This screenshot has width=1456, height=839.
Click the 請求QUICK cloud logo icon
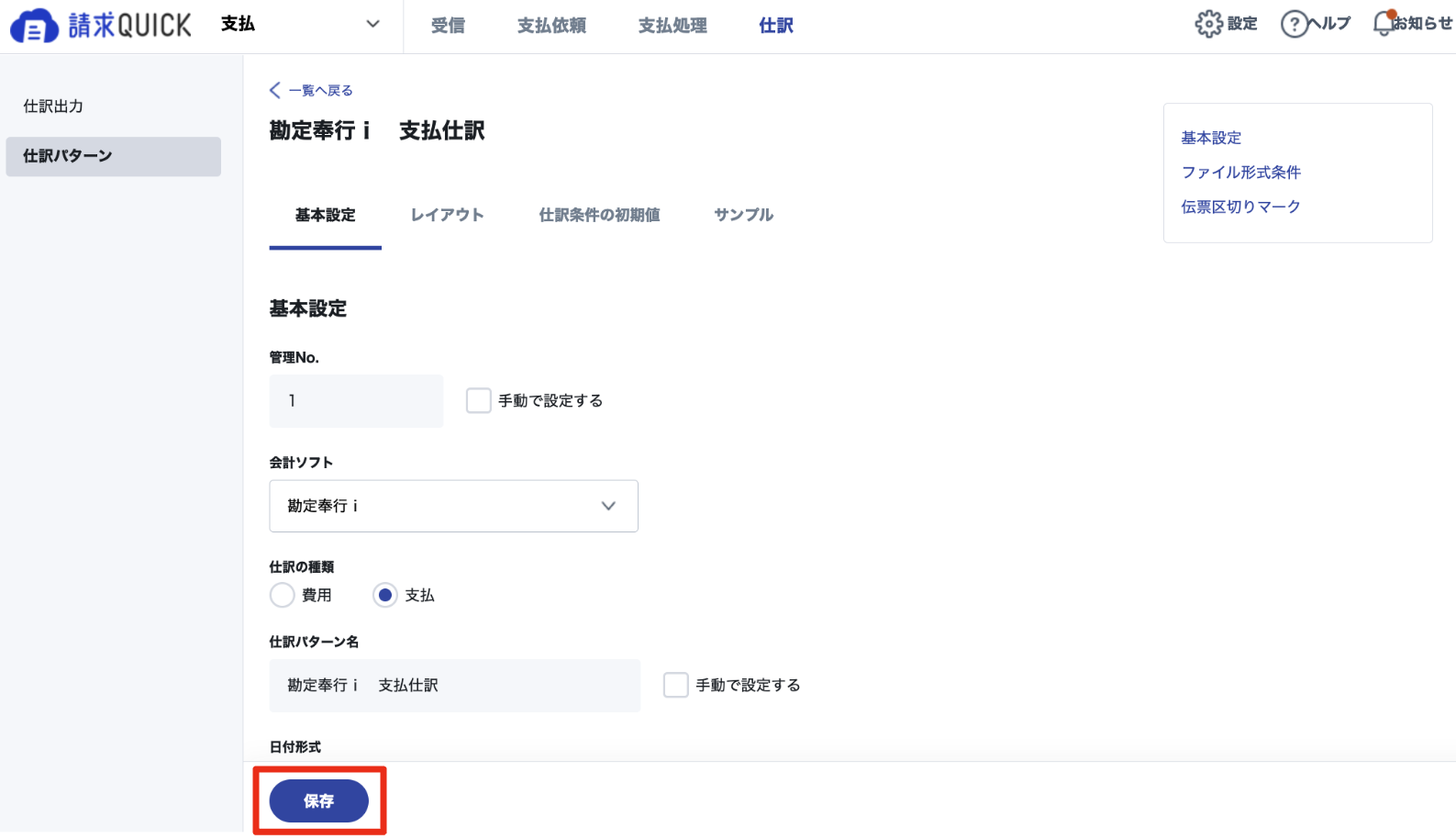34,26
